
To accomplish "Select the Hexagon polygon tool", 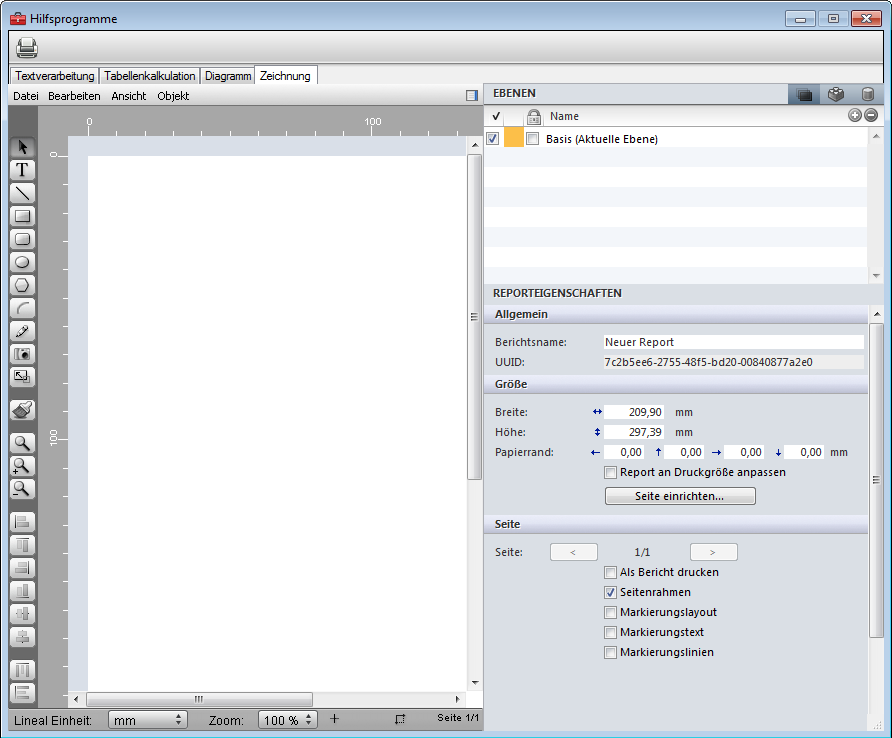I will coord(22,285).
